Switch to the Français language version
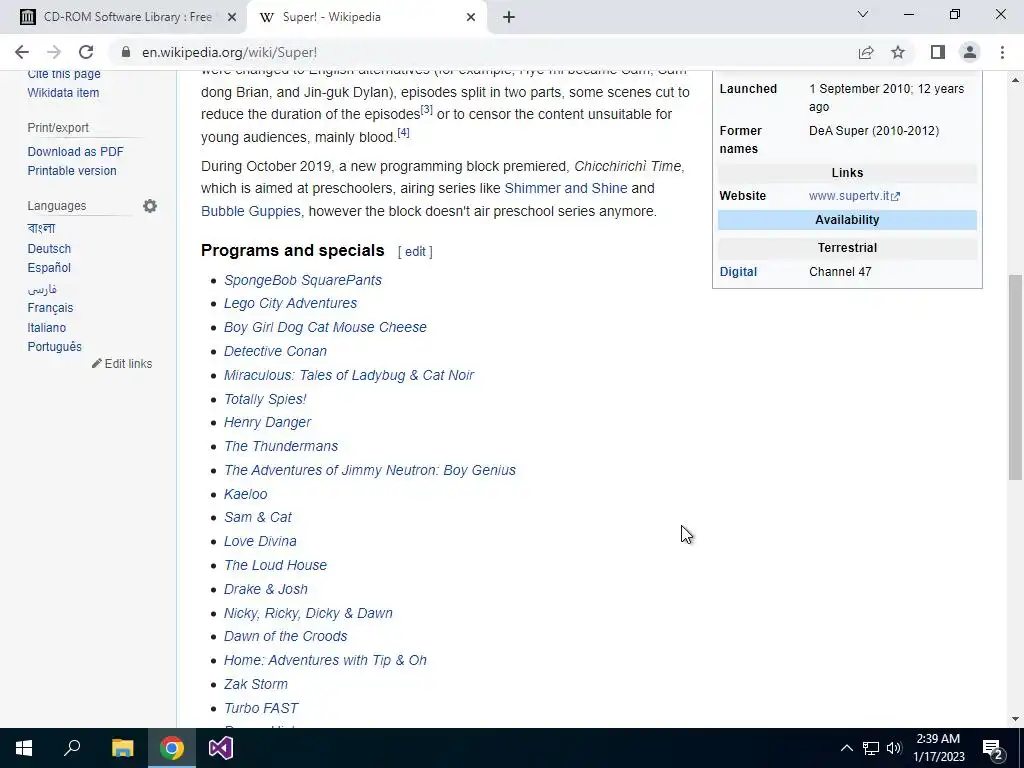This screenshot has height=768, width=1024. 50,308
